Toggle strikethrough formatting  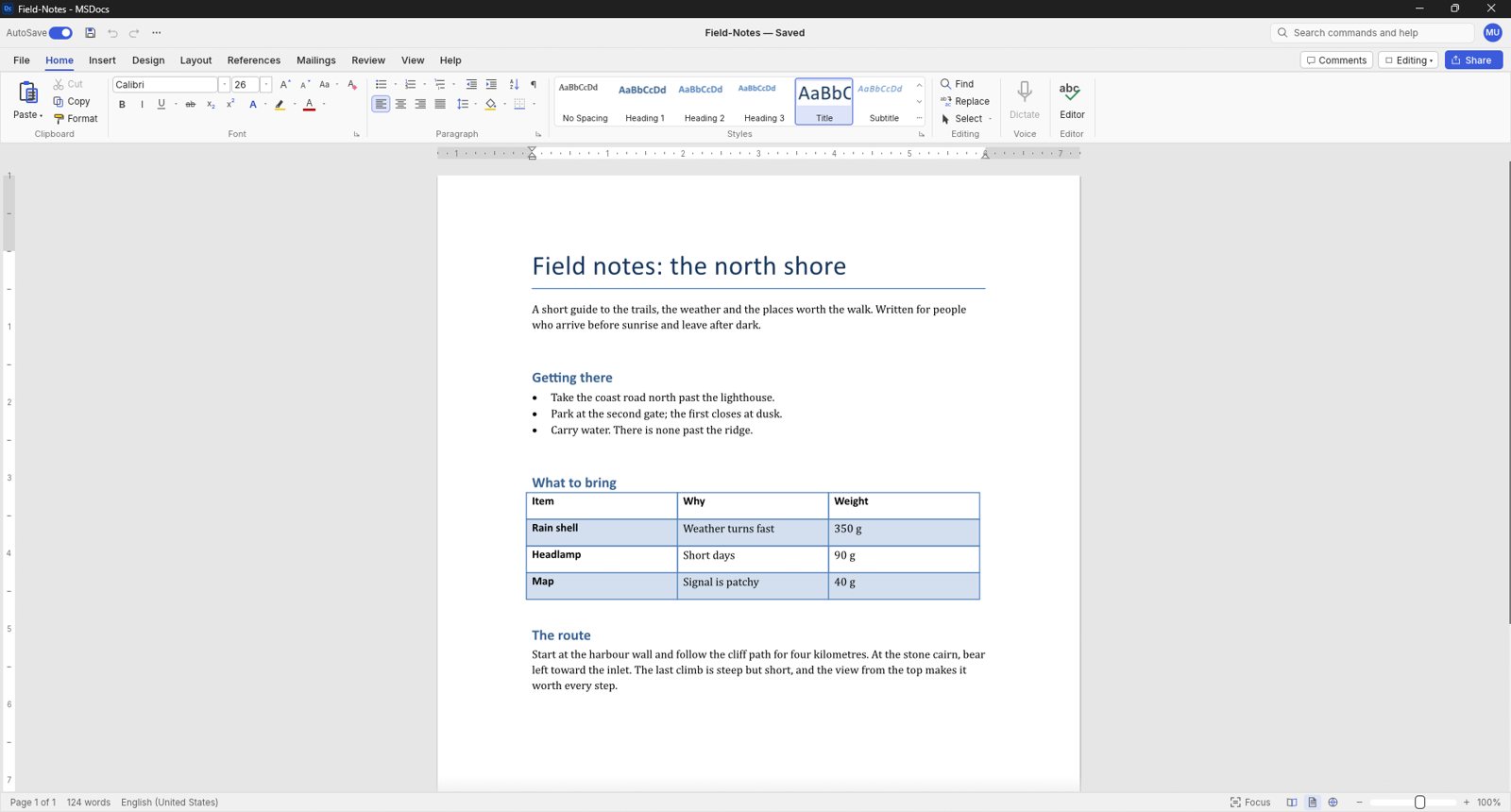(190, 105)
